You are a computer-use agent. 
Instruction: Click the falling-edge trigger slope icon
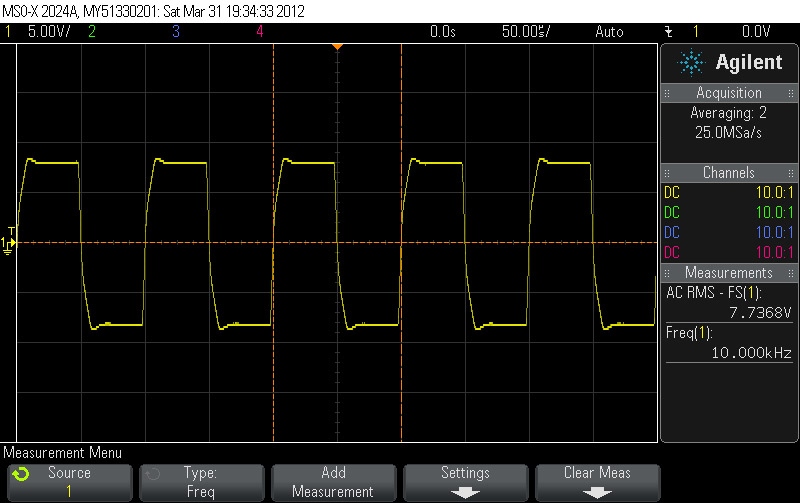click(669, 32)
